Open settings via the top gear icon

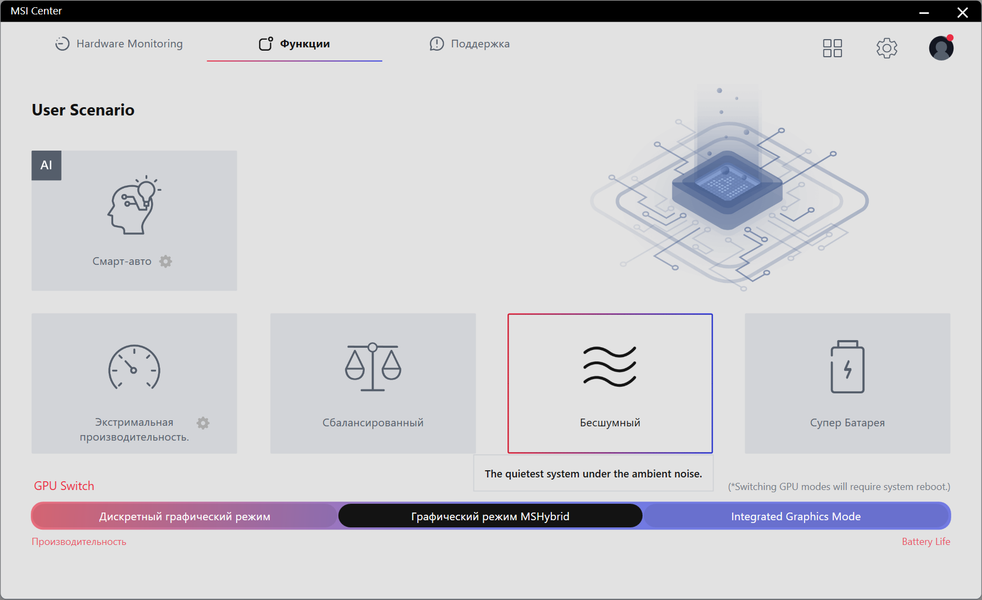(x=886, y=48)
